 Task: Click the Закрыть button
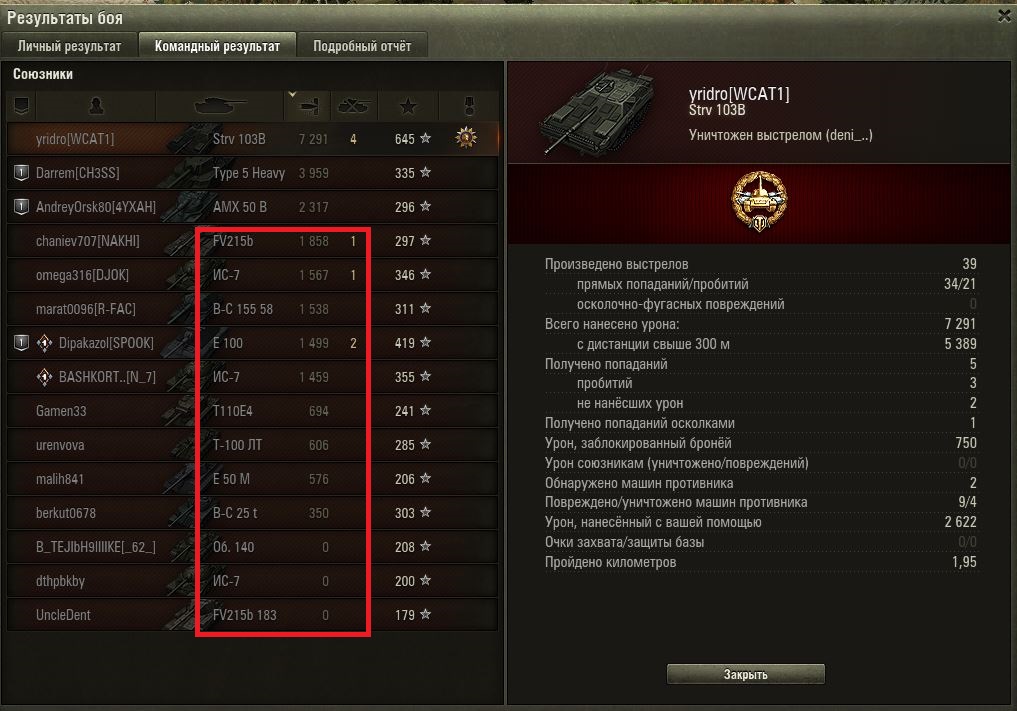click(x=746, y=674)
